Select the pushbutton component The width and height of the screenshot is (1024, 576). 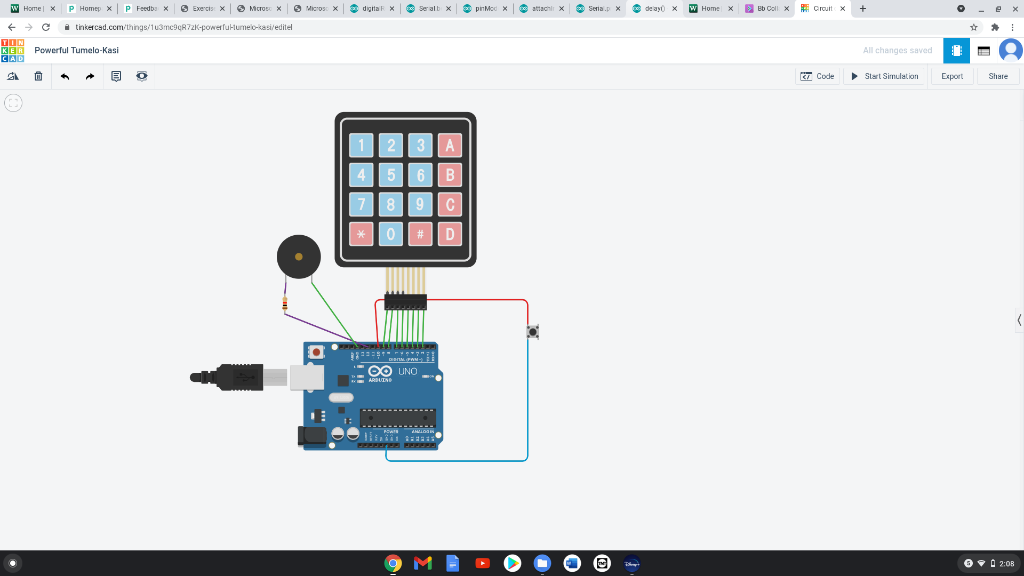click(x=533, y=332)
